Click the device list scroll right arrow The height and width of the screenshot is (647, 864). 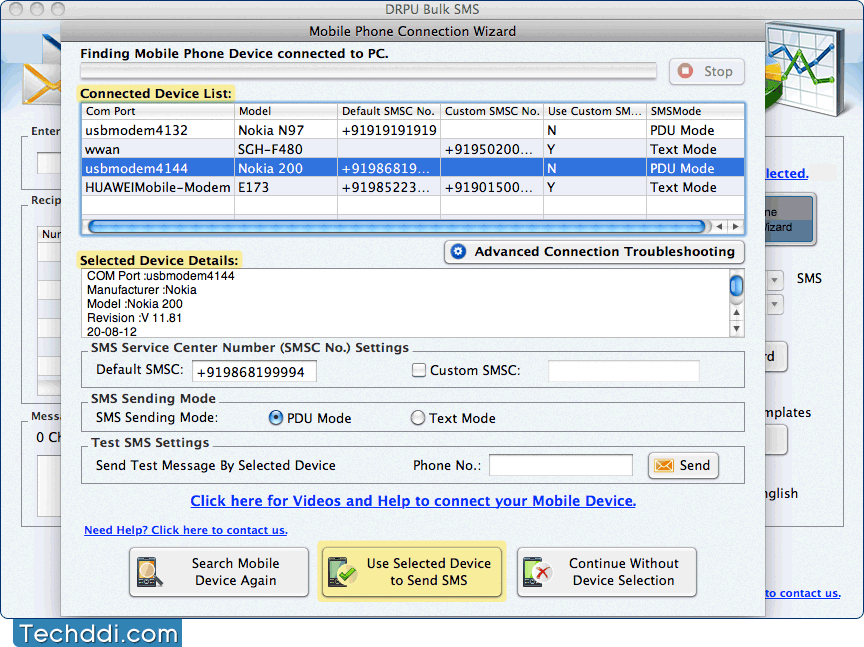point(736,227)
